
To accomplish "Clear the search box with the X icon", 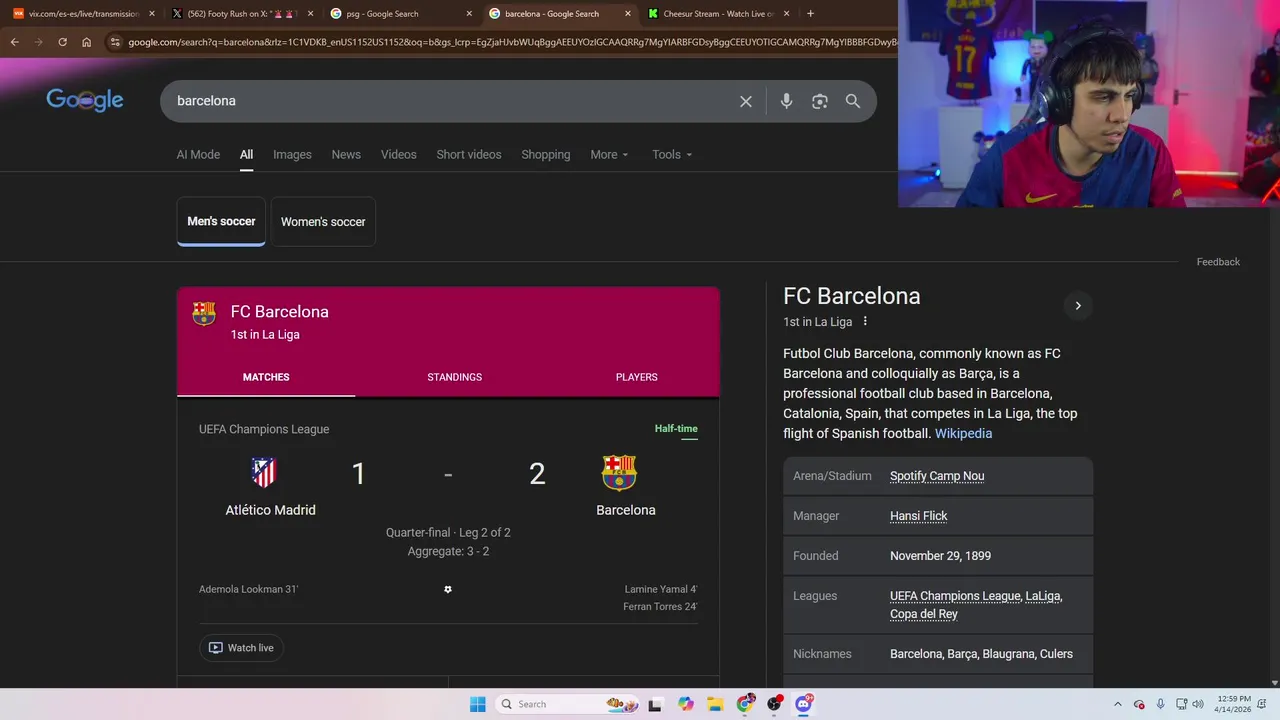I will point(746,101).
